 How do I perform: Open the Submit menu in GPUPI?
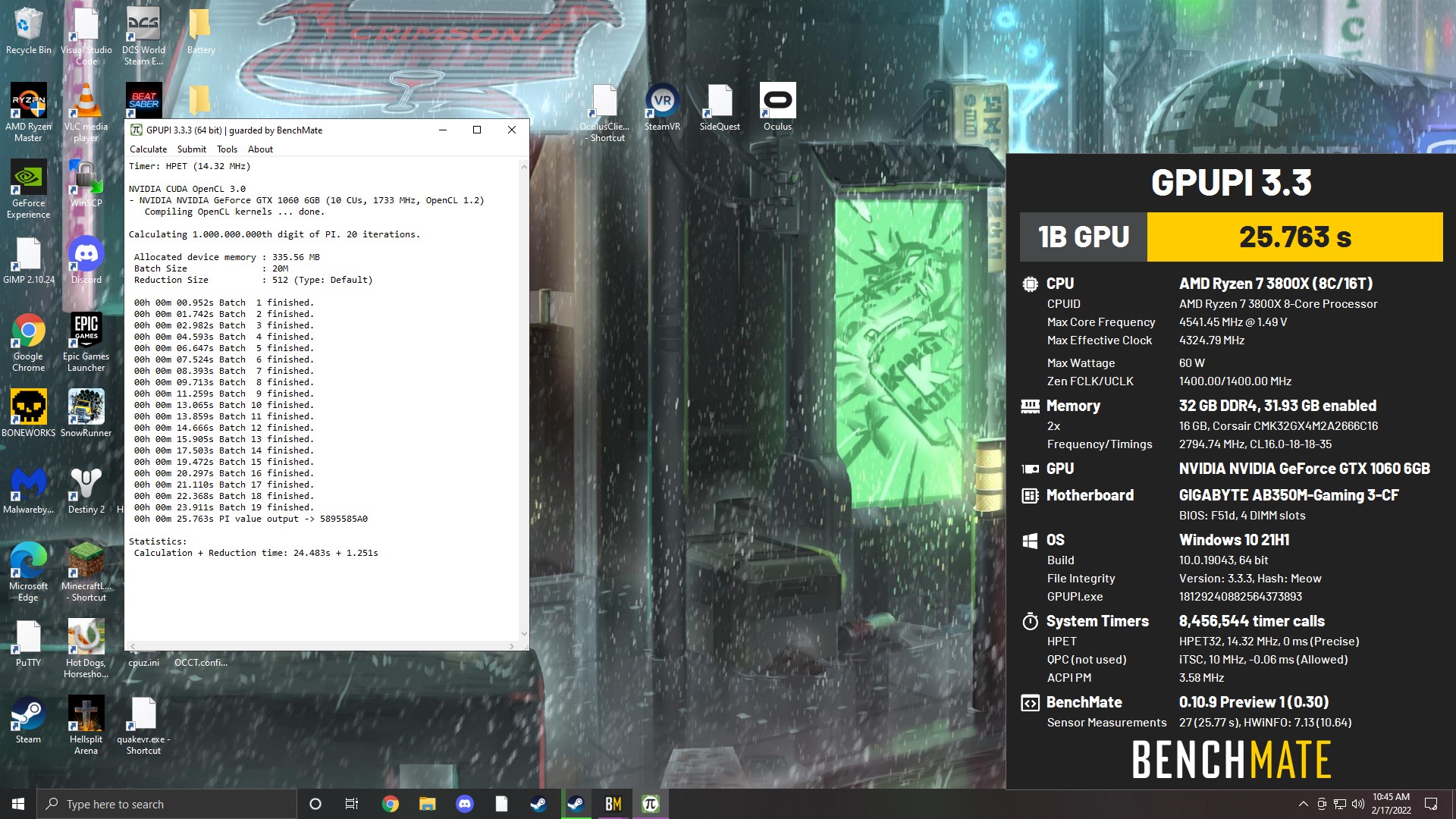[191, 149]
